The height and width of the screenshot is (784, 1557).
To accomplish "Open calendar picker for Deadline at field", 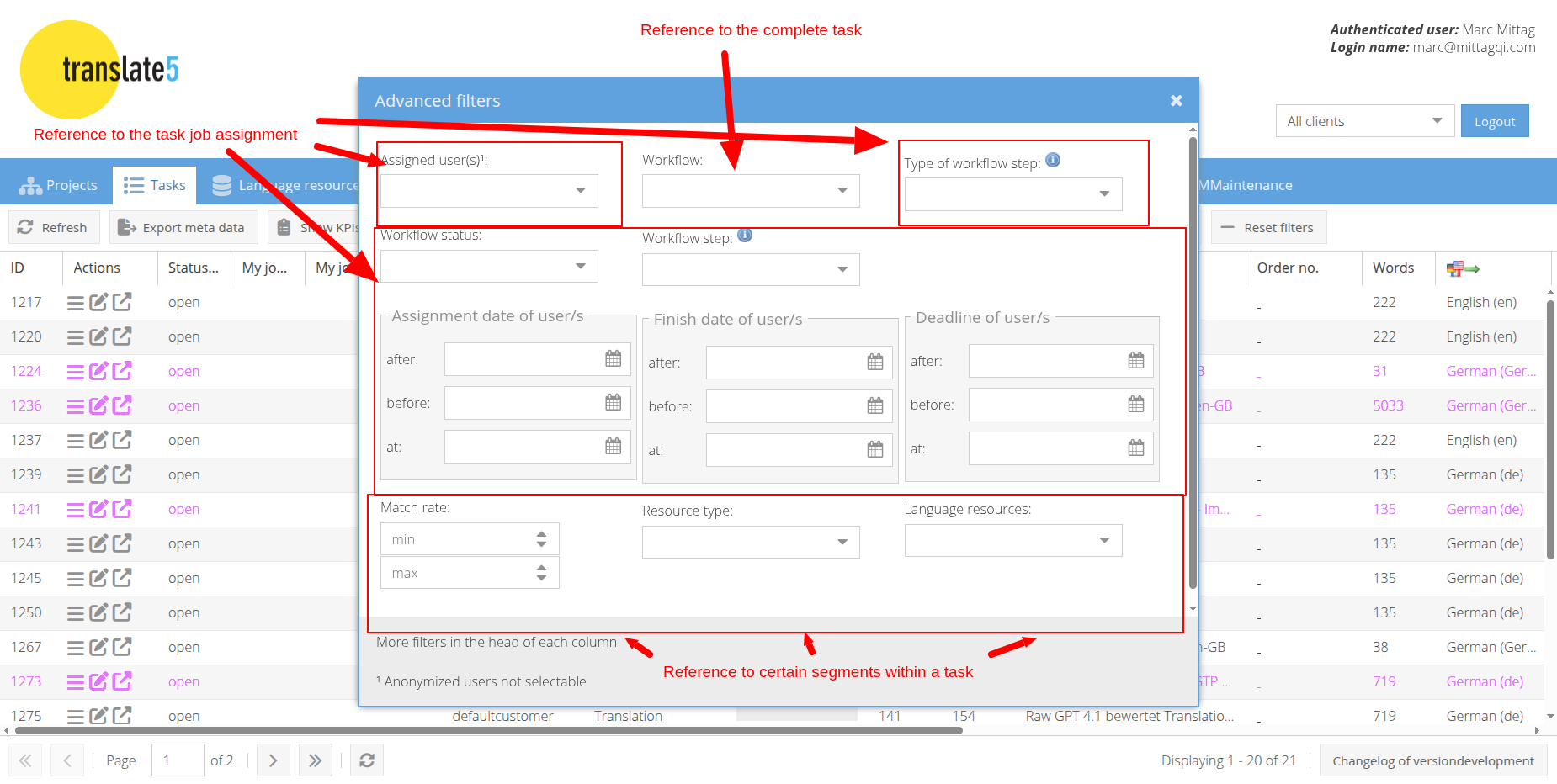I will (x=1136, y=448).
